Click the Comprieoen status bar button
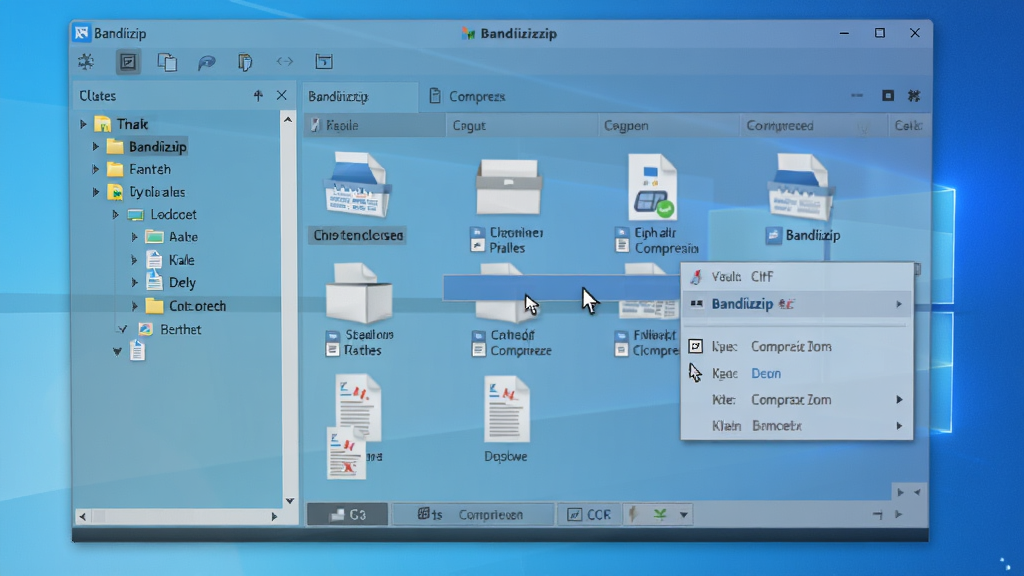 click(472, 515)
